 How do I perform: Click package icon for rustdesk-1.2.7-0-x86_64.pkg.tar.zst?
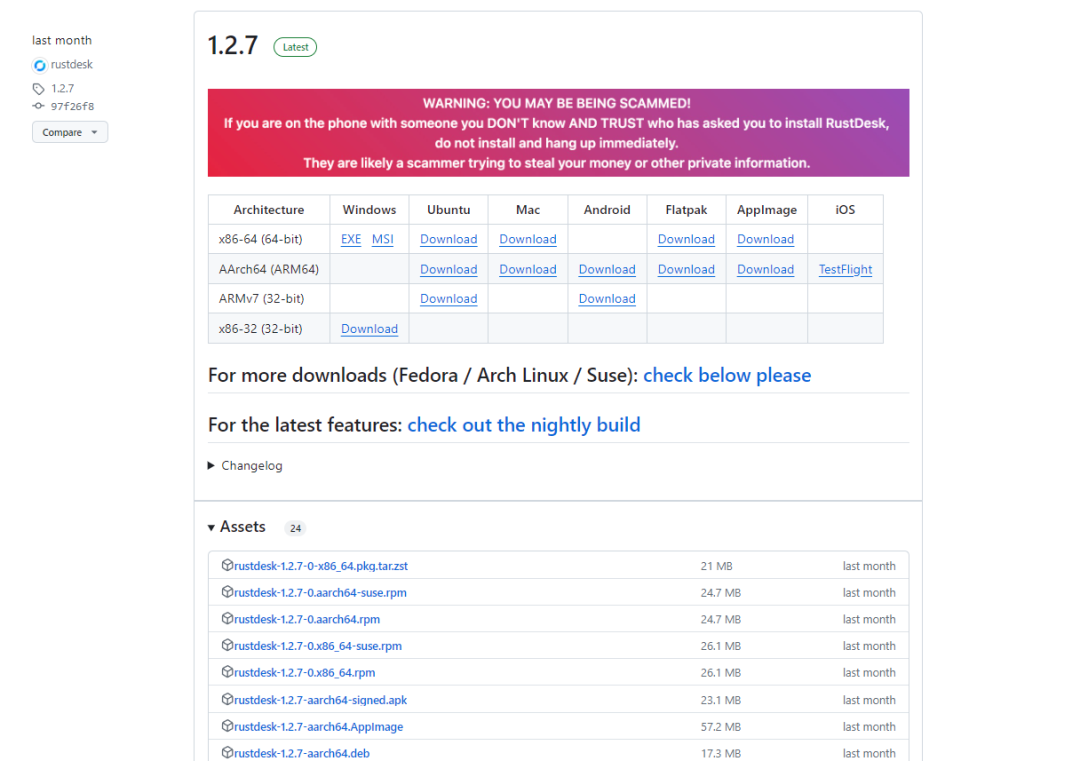point(227,565)
